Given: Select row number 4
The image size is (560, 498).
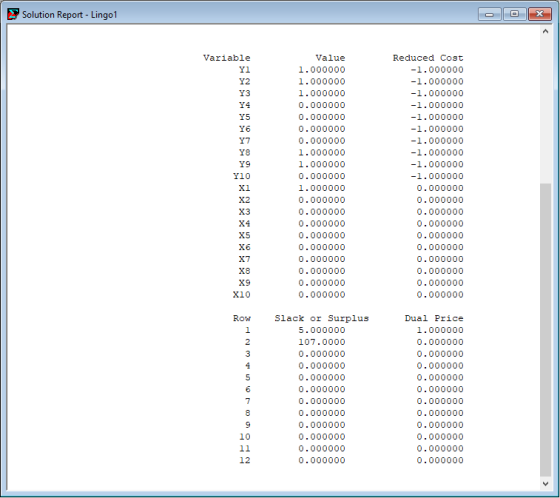Looking at the screenshot, I should pos(248,365).
